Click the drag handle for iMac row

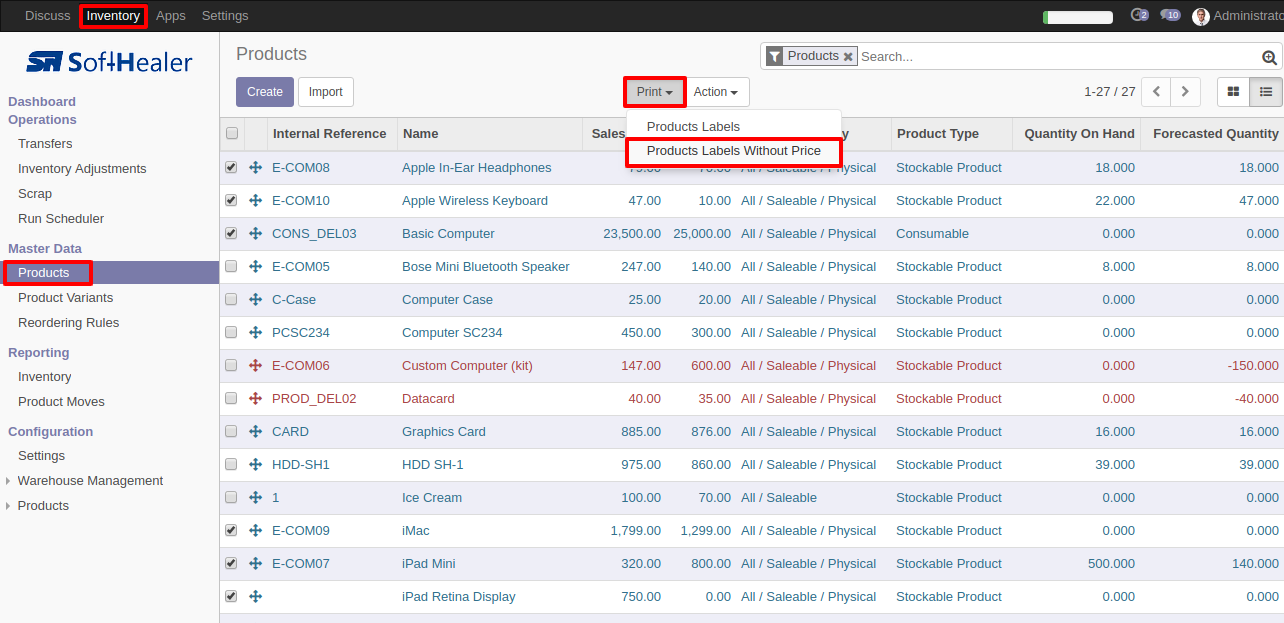[x=255, y=531]
